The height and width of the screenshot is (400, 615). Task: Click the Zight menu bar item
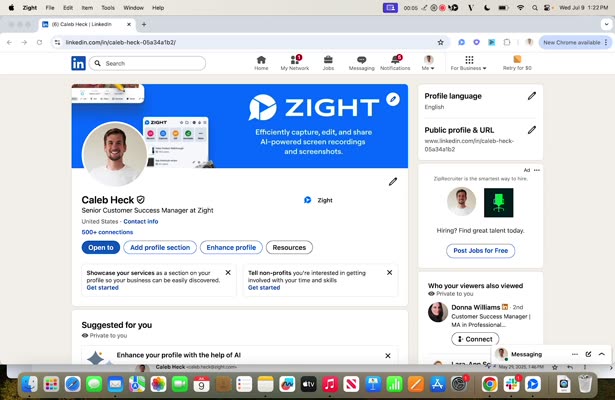(x=29, y=8)
